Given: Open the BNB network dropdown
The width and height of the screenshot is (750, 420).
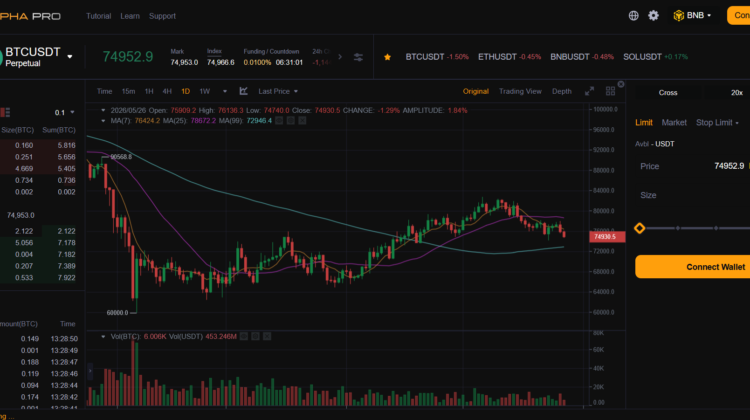Looking at the screenshot, I should click(x=692, y=16).
